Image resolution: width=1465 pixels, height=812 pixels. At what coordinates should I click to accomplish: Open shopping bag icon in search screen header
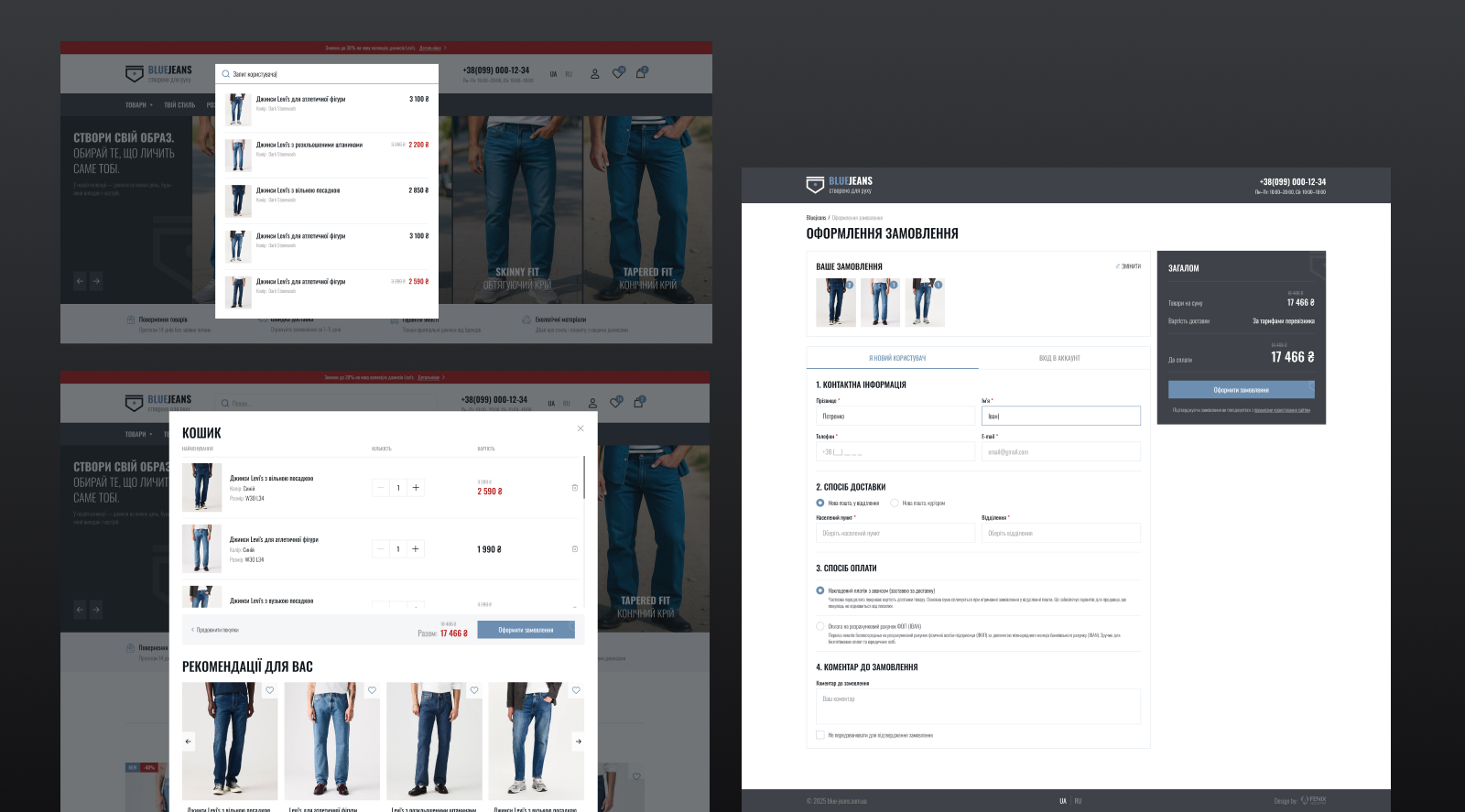tap(641, 72)
